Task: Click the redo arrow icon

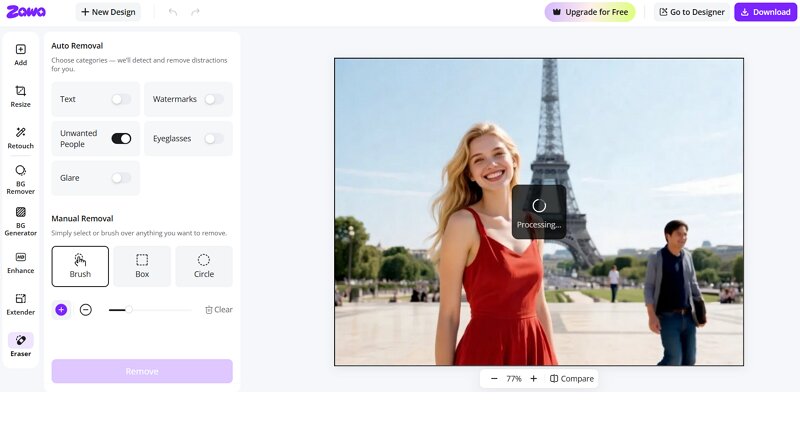Action: (x=195, y=12)
